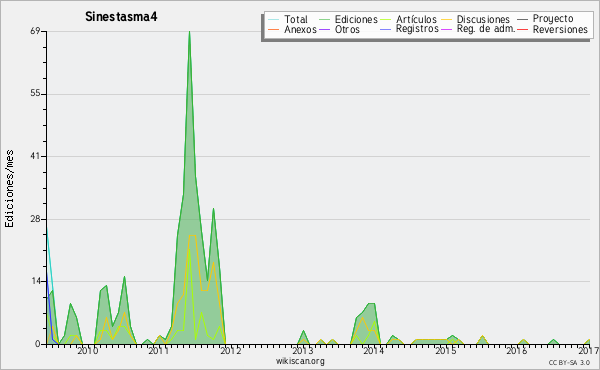The image size is (600, 370).
Task: Click the y-axis value 14
Action: [35, 281]
